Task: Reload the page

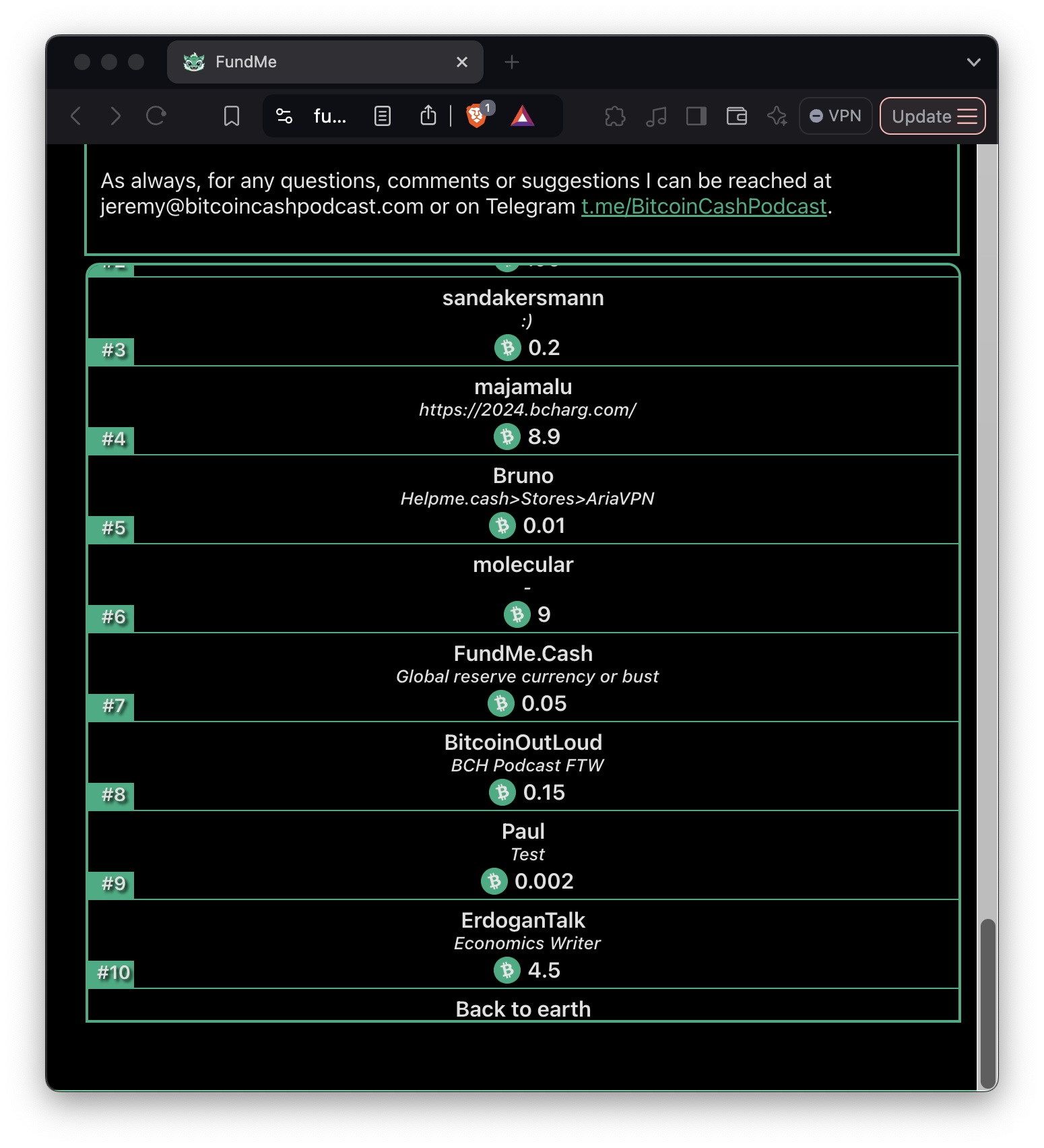Action: (x=156, y=117)
